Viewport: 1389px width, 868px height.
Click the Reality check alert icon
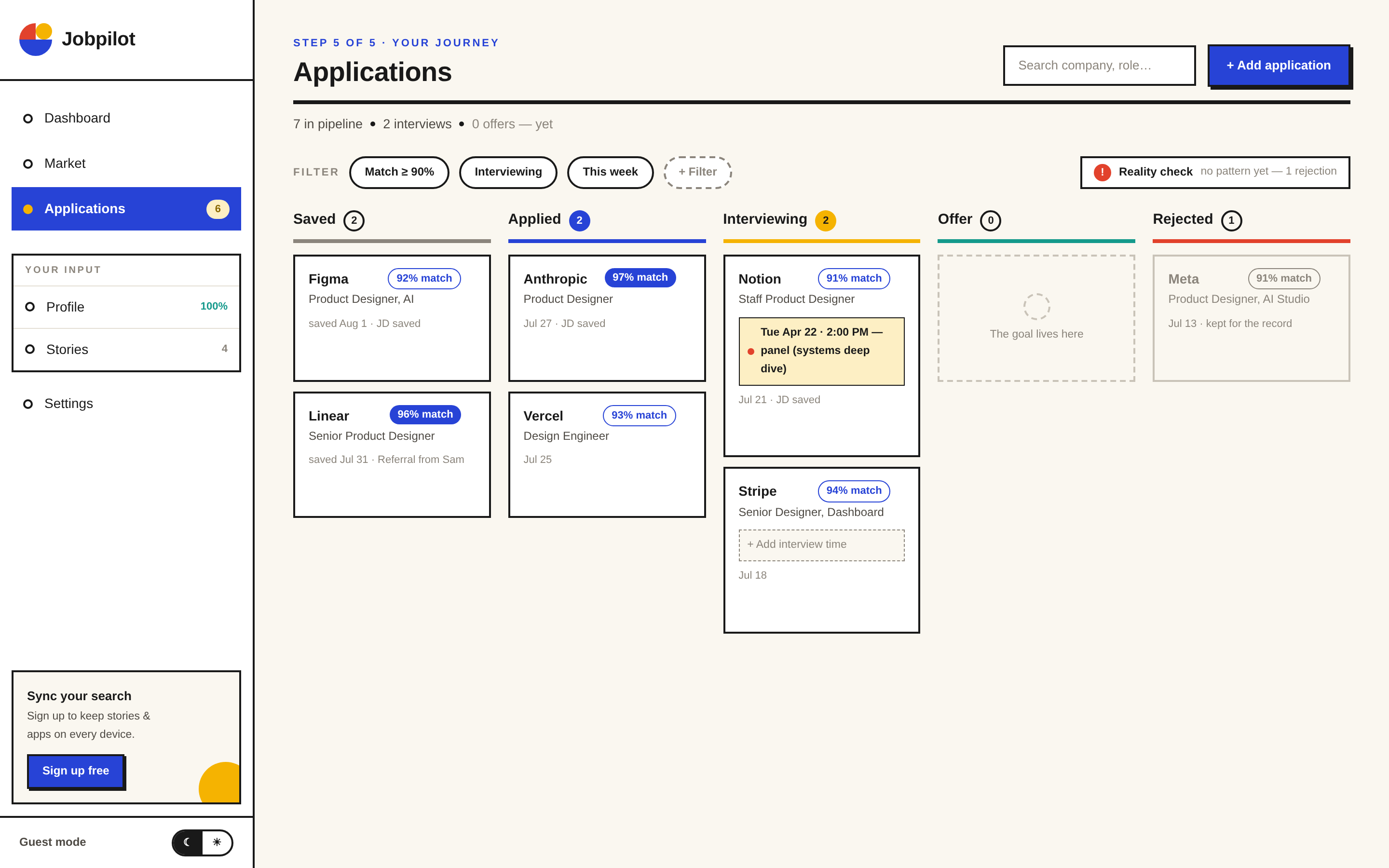tap(1102, 172)
